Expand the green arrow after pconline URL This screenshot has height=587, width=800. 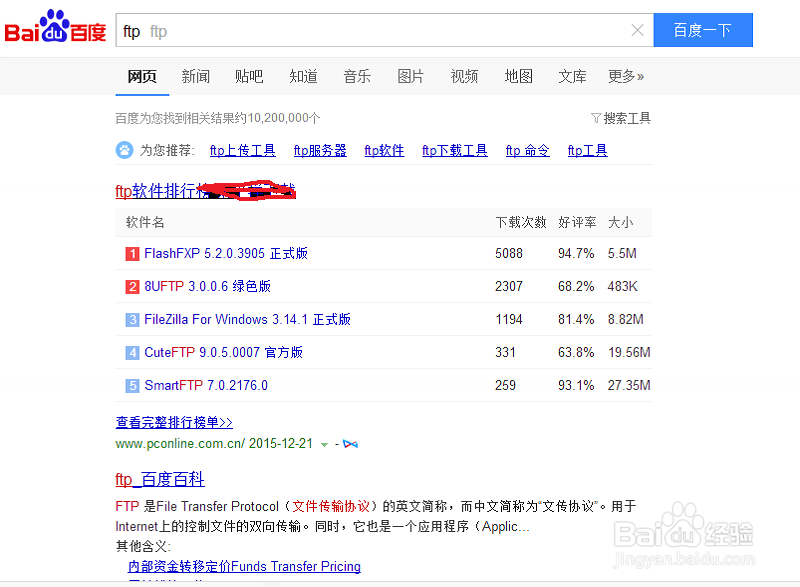pos(324,445)
